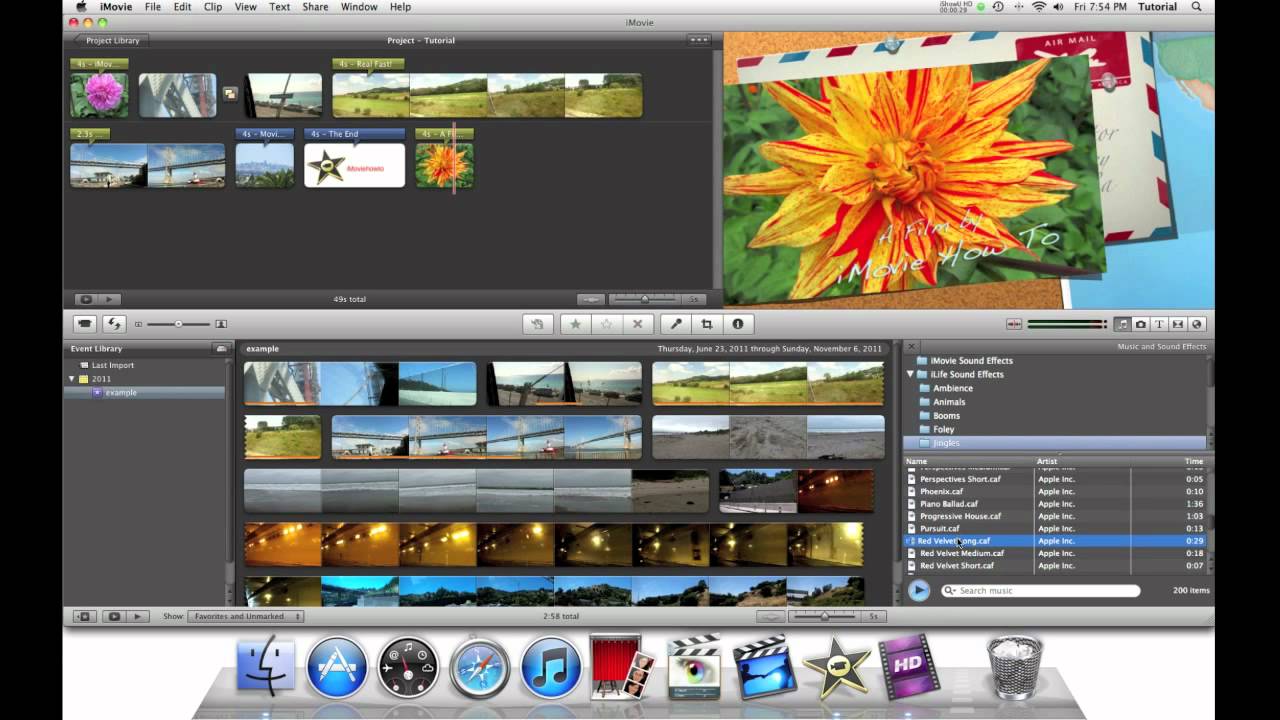Collapse the iLife Sound Effects folder
The image size is (1280, 720).
tap(910, 374)
